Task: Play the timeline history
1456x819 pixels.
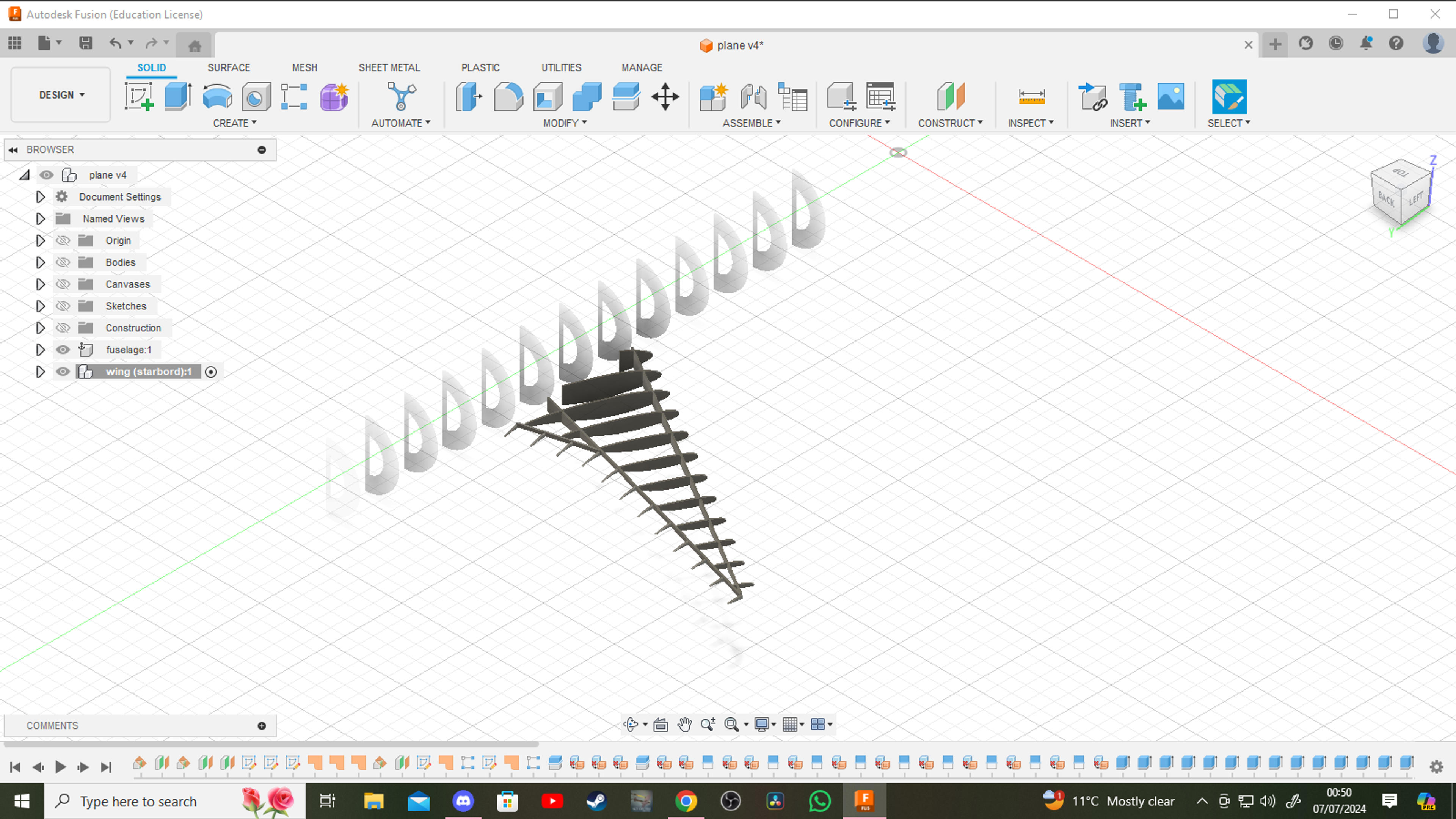Action: tap(61, 767)
